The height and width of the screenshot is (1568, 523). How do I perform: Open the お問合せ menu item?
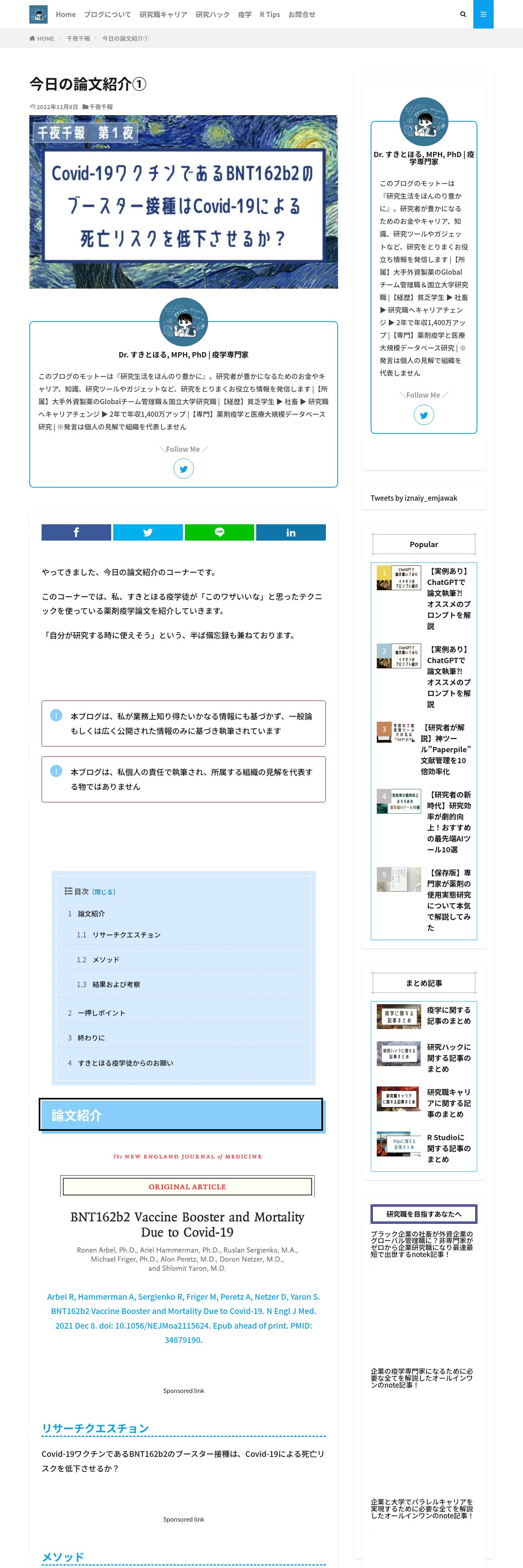302,15
